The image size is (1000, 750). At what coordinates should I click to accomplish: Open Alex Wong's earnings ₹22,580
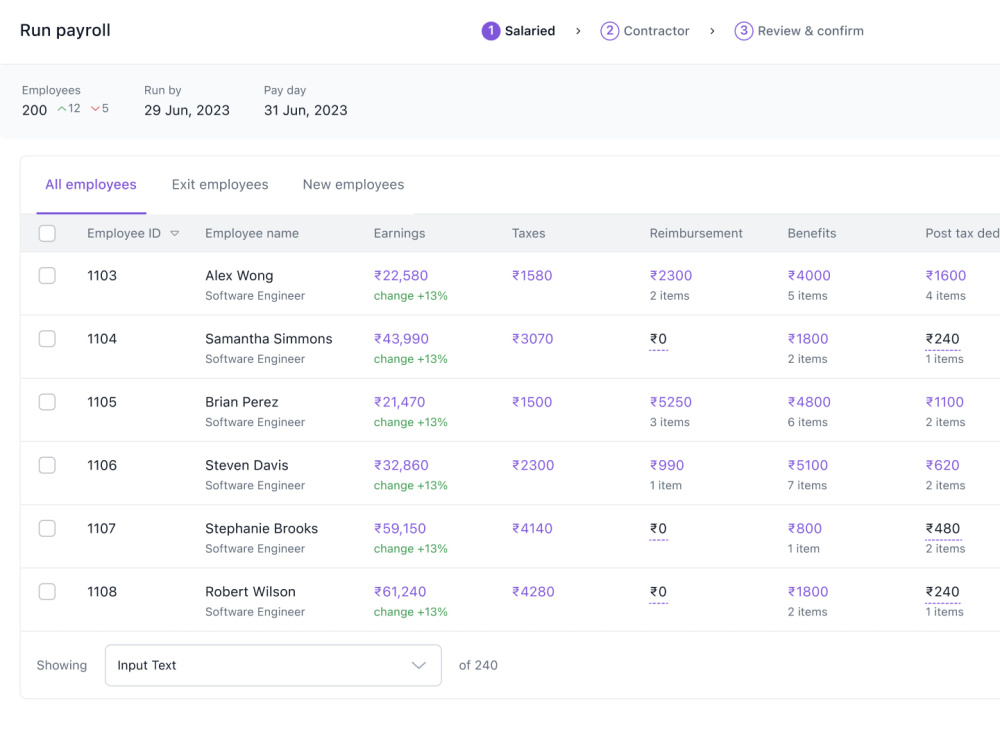tap(401, 276)
